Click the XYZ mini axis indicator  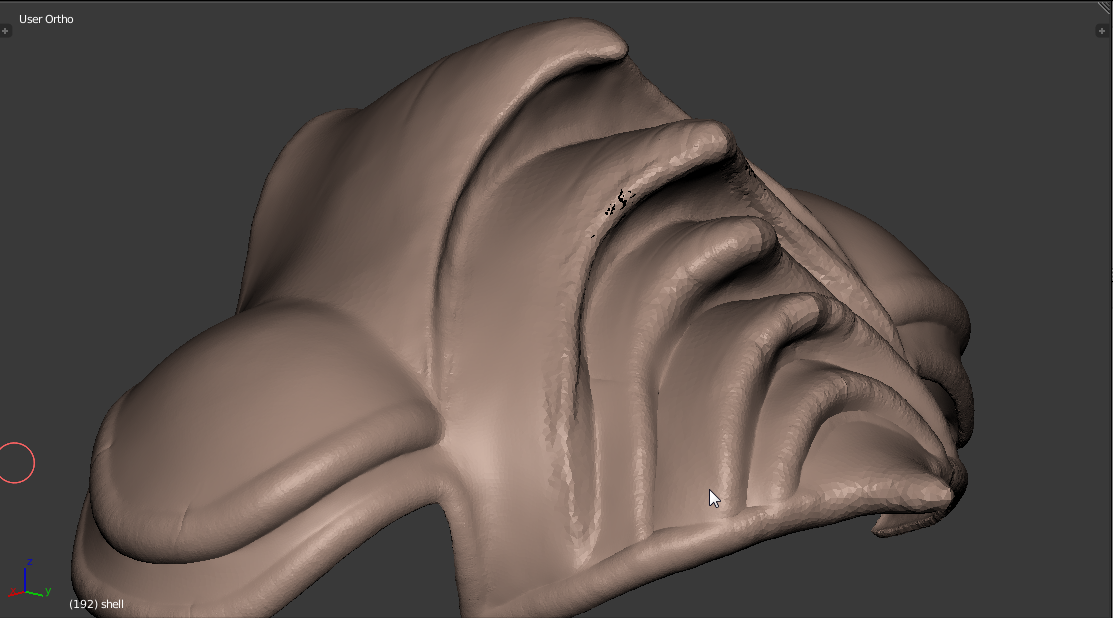tap(29, 579)
